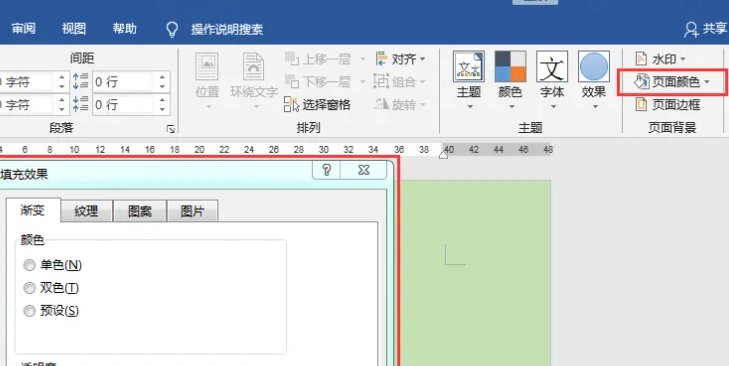Switch to the 渐变 tab
729x366 pixels.
(33, 211)
